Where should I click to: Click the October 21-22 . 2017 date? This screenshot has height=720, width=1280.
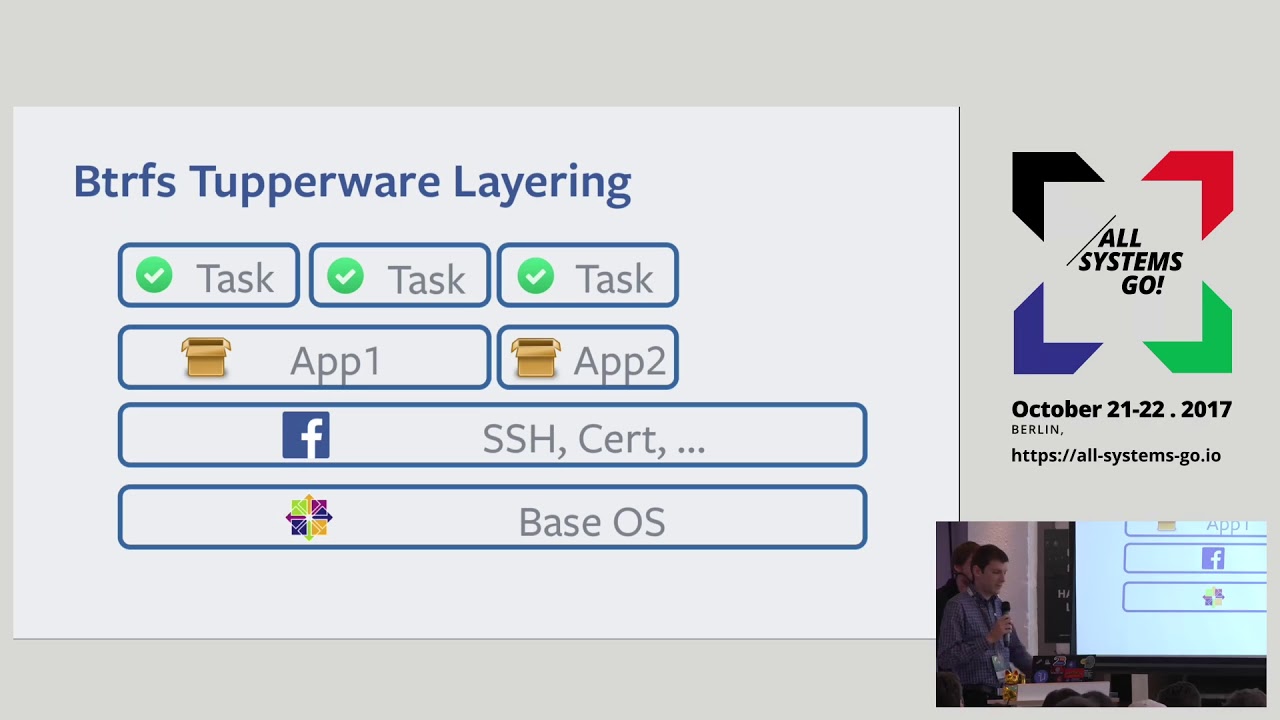tap(1121, 409)
